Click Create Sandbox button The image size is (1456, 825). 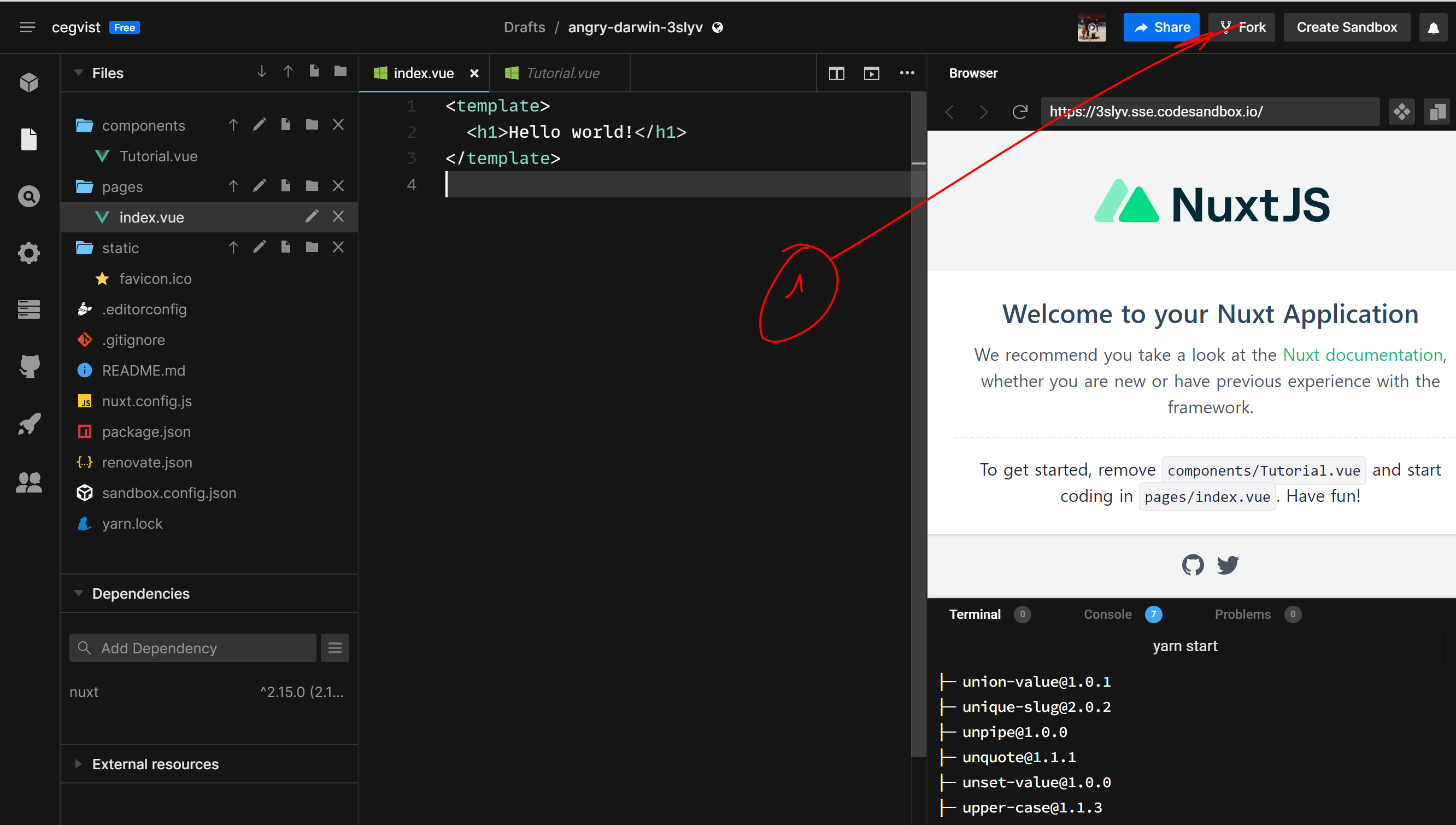(x=1347, y=27)
